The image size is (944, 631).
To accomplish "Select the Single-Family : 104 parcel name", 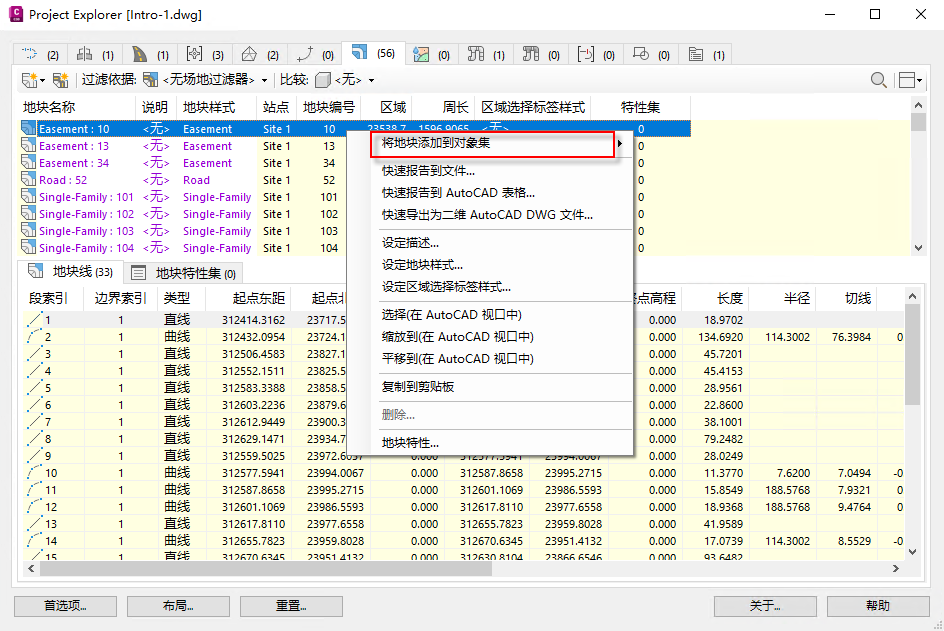I will point(86,248).
